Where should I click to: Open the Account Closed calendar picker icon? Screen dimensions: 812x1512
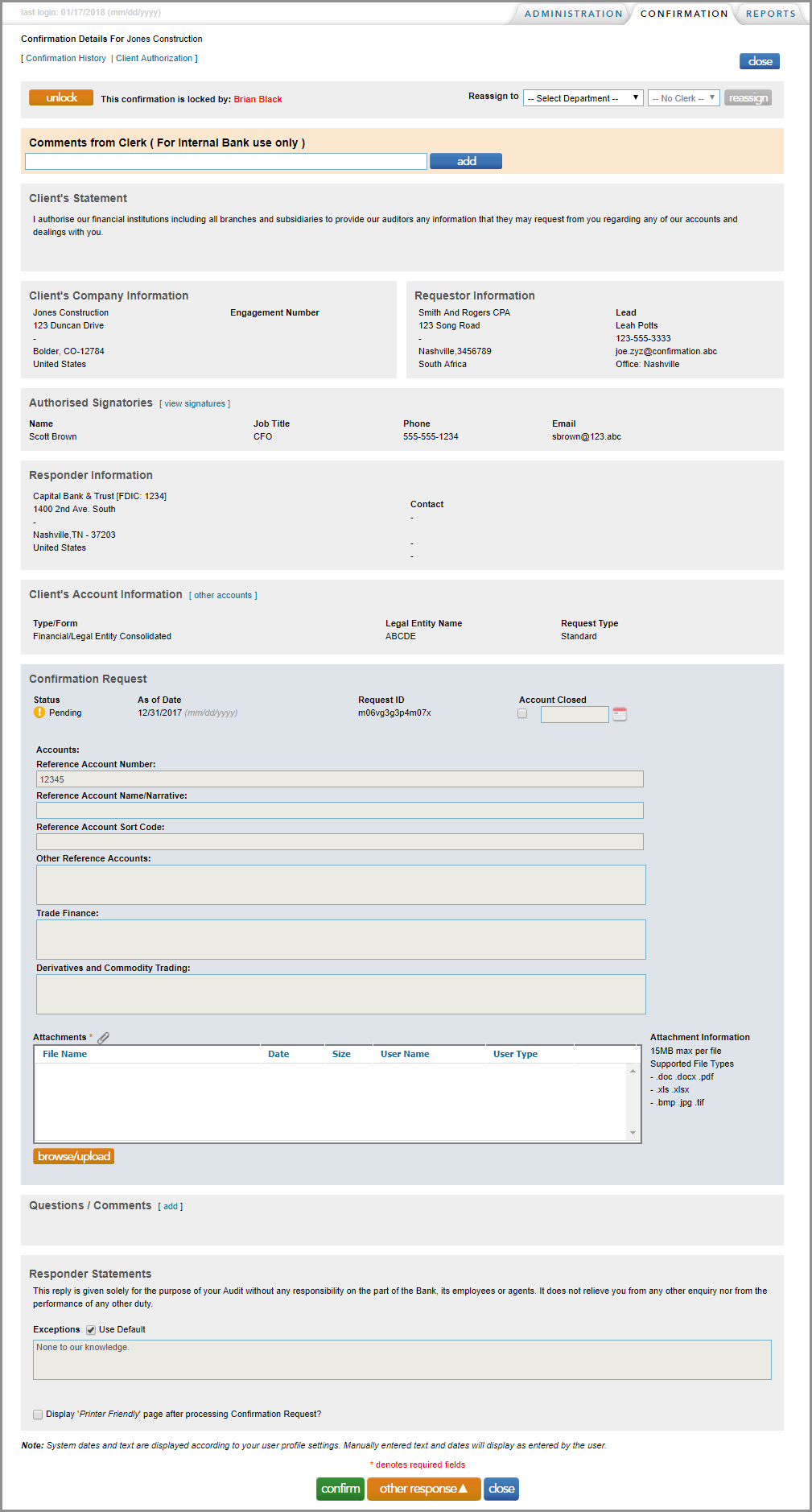pos(620,714)
